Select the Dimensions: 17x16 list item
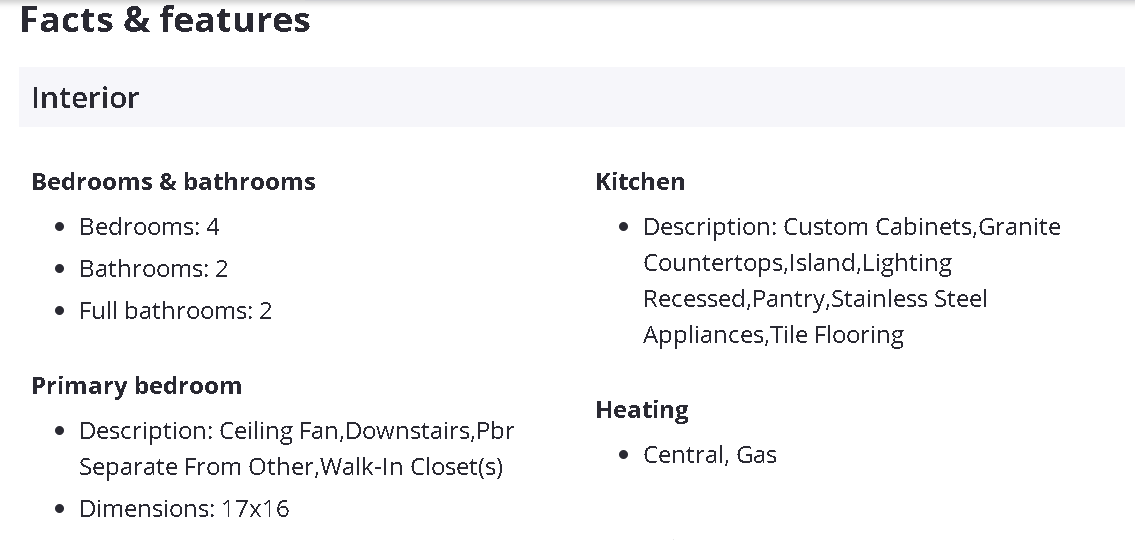This screenshot has width=1135, height=552. (184, 509)
